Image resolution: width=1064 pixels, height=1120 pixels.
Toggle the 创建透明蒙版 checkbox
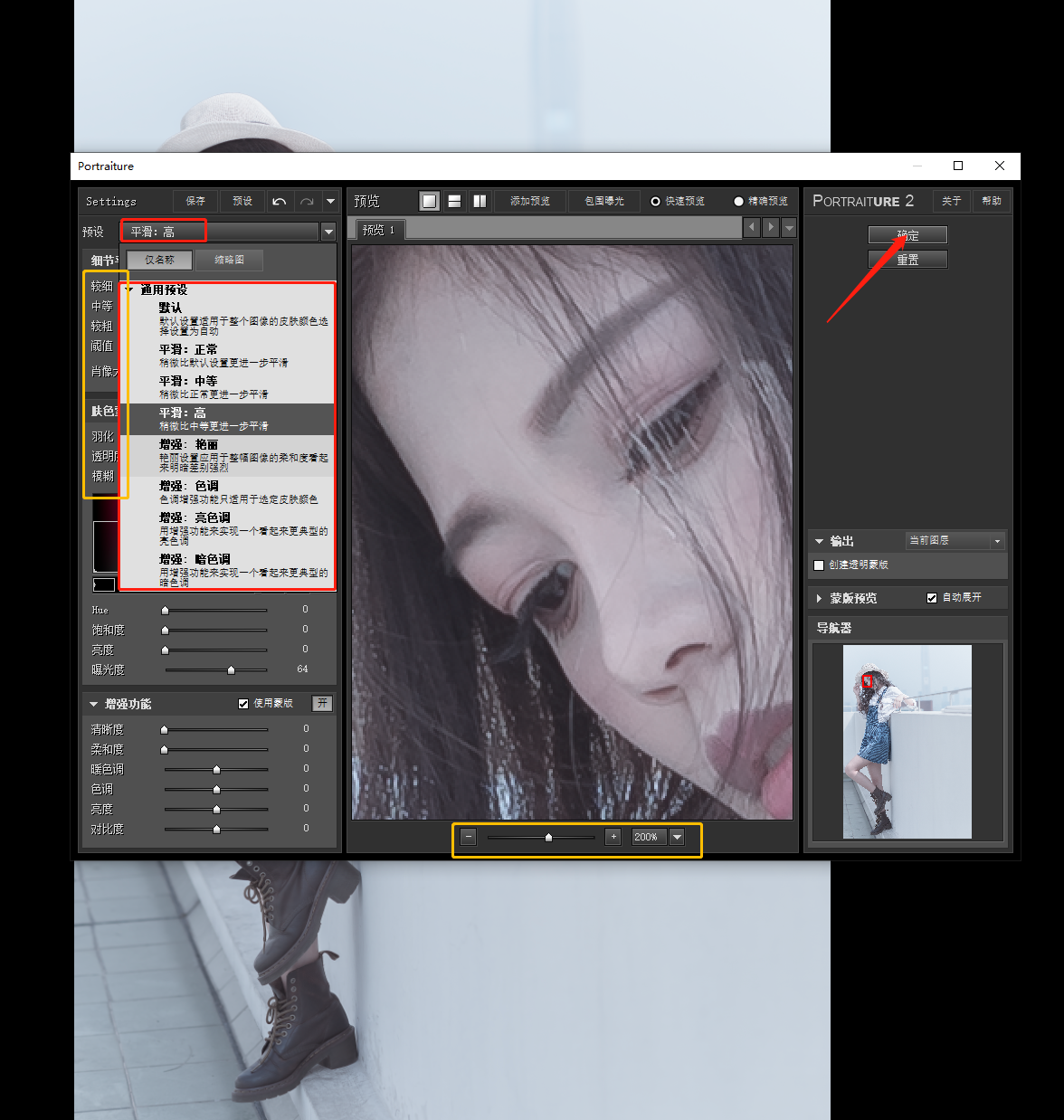pos(819,565)
